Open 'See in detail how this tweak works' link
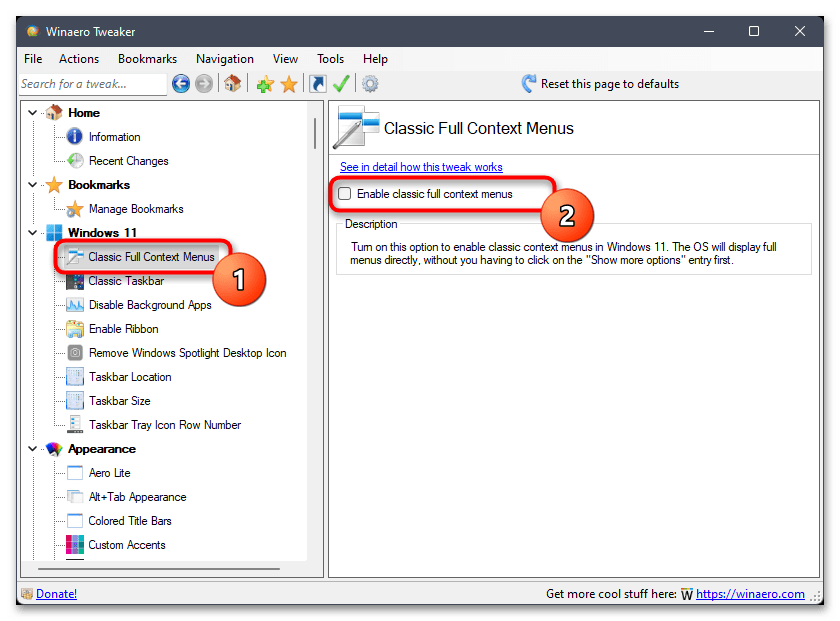The height and width of the screenshot is (621, 840). (421, 167)
